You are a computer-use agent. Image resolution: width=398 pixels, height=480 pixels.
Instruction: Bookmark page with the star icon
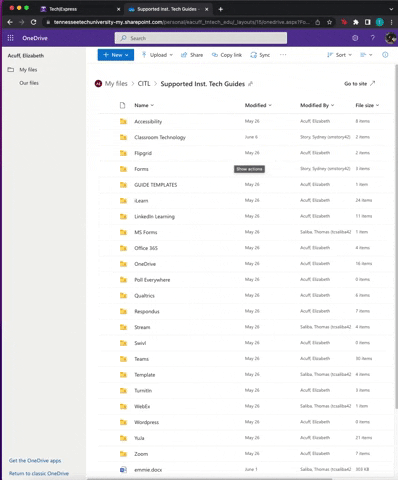pyautogui.click(x=329, y=22)
